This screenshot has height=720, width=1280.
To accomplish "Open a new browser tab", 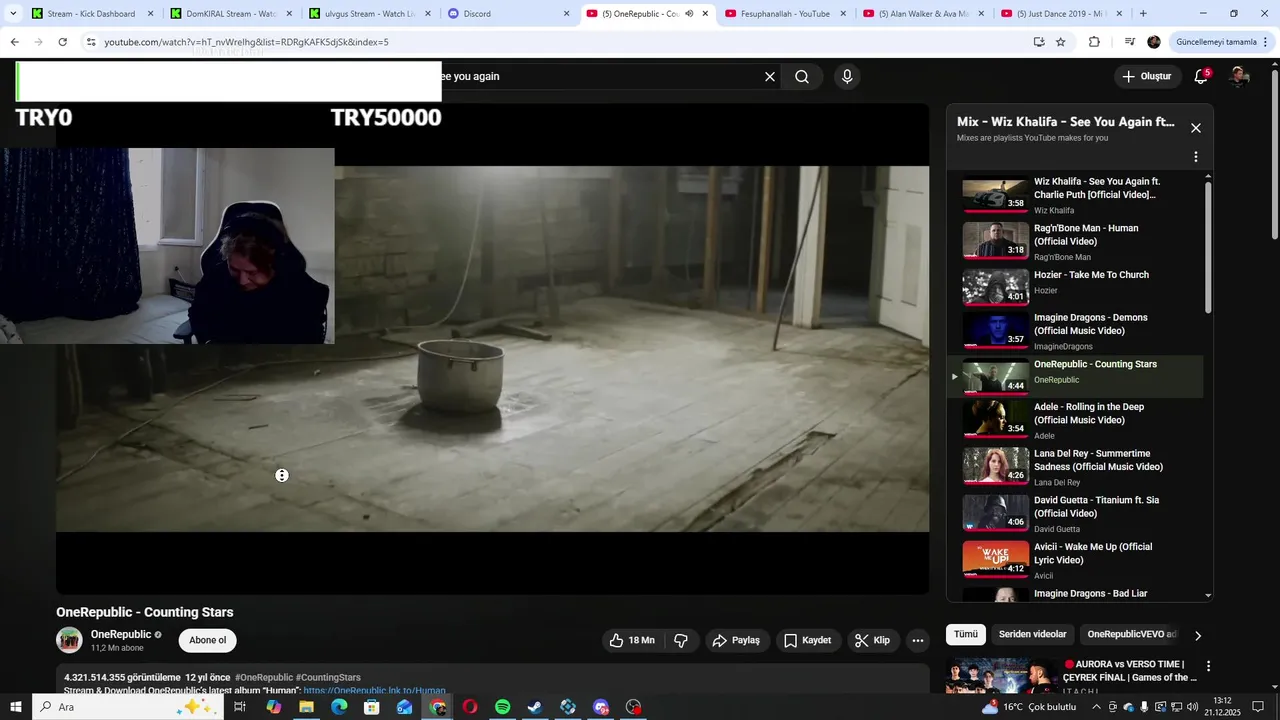I will [1143, 14].
